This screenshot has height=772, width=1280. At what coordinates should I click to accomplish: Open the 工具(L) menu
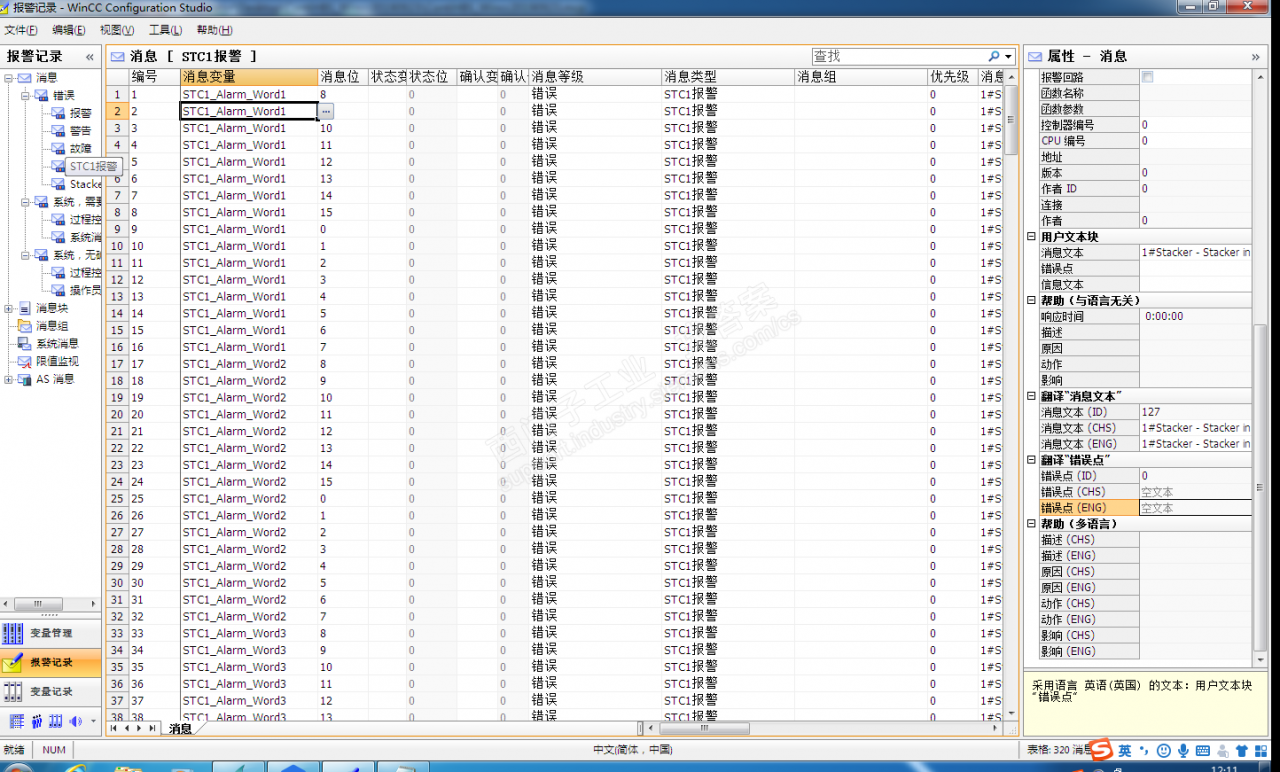[165, 31]
